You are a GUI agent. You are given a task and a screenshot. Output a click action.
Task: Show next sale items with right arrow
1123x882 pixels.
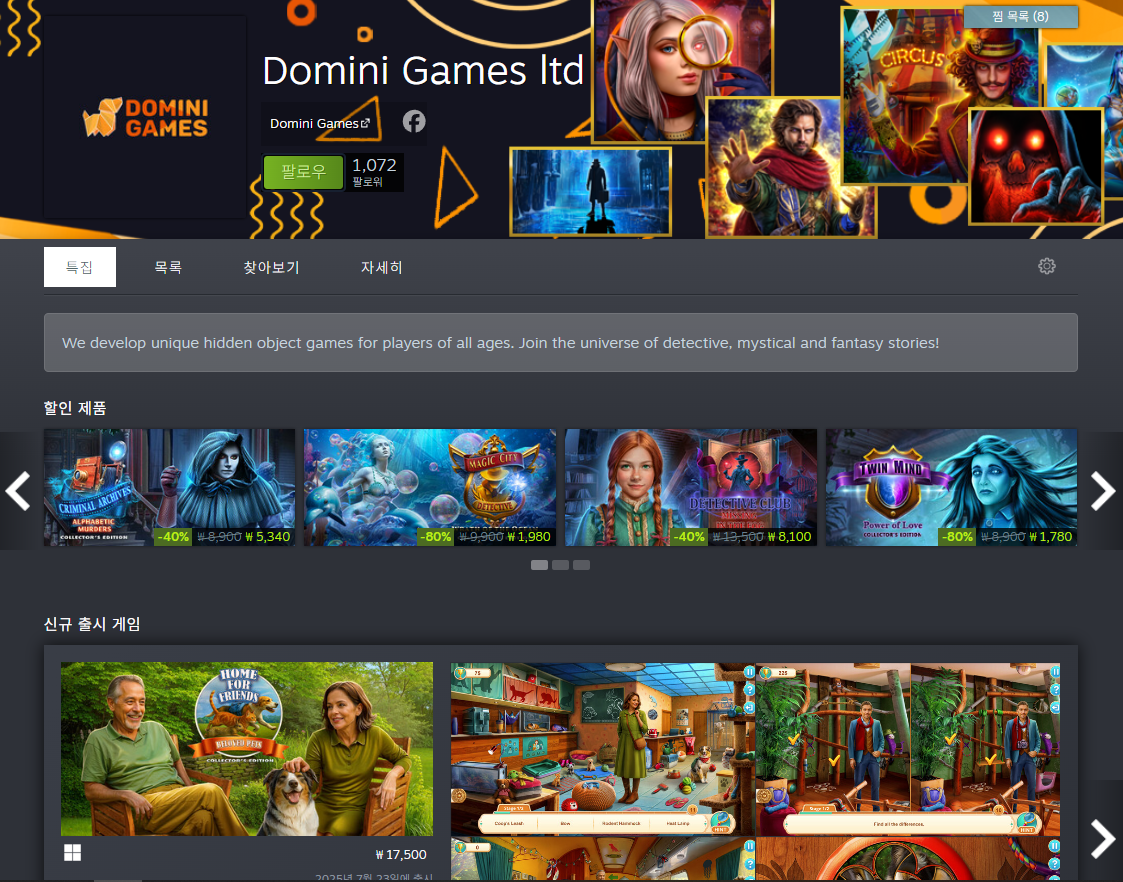click(x=1104, y=491)
